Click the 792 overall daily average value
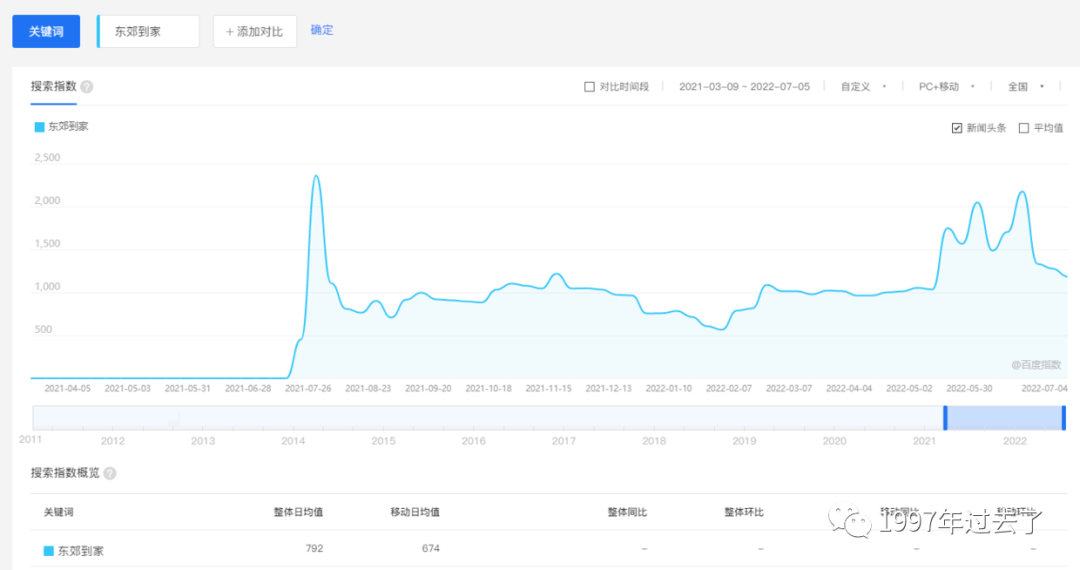 coord(314,549)
